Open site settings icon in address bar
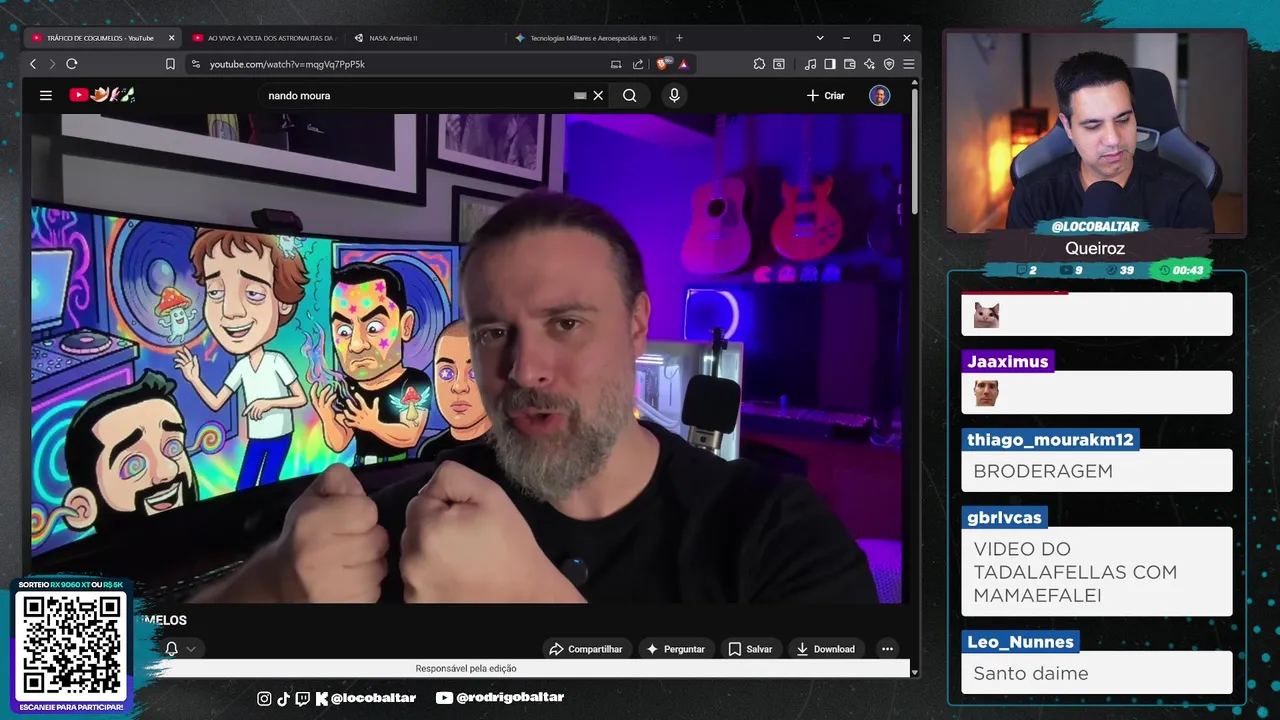Image resolution: width=1280 pixels, height=720 pixels. click(195, 64)
